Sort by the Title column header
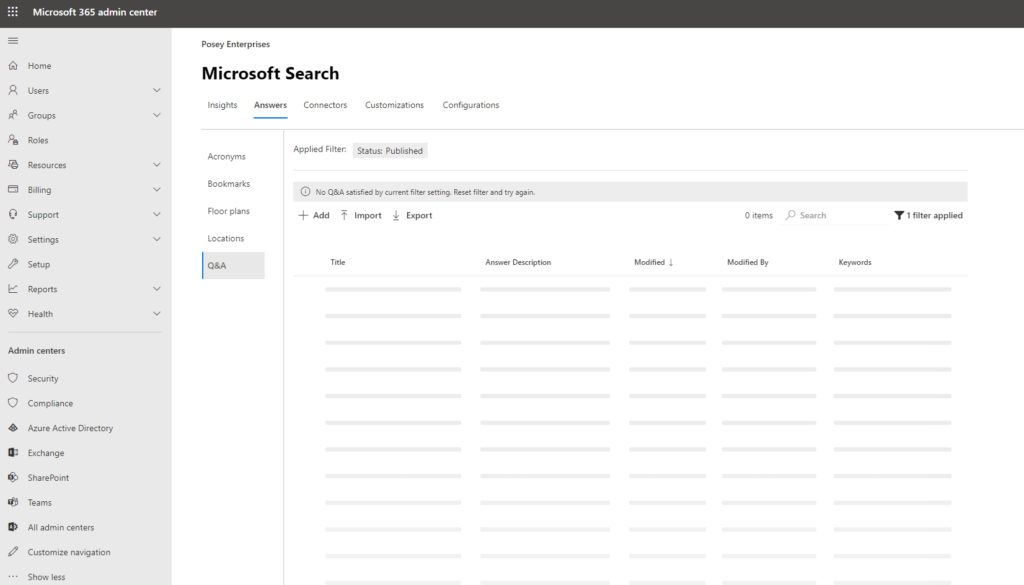The width and height of the screenshot is (1024, 585). click(338, 262)
